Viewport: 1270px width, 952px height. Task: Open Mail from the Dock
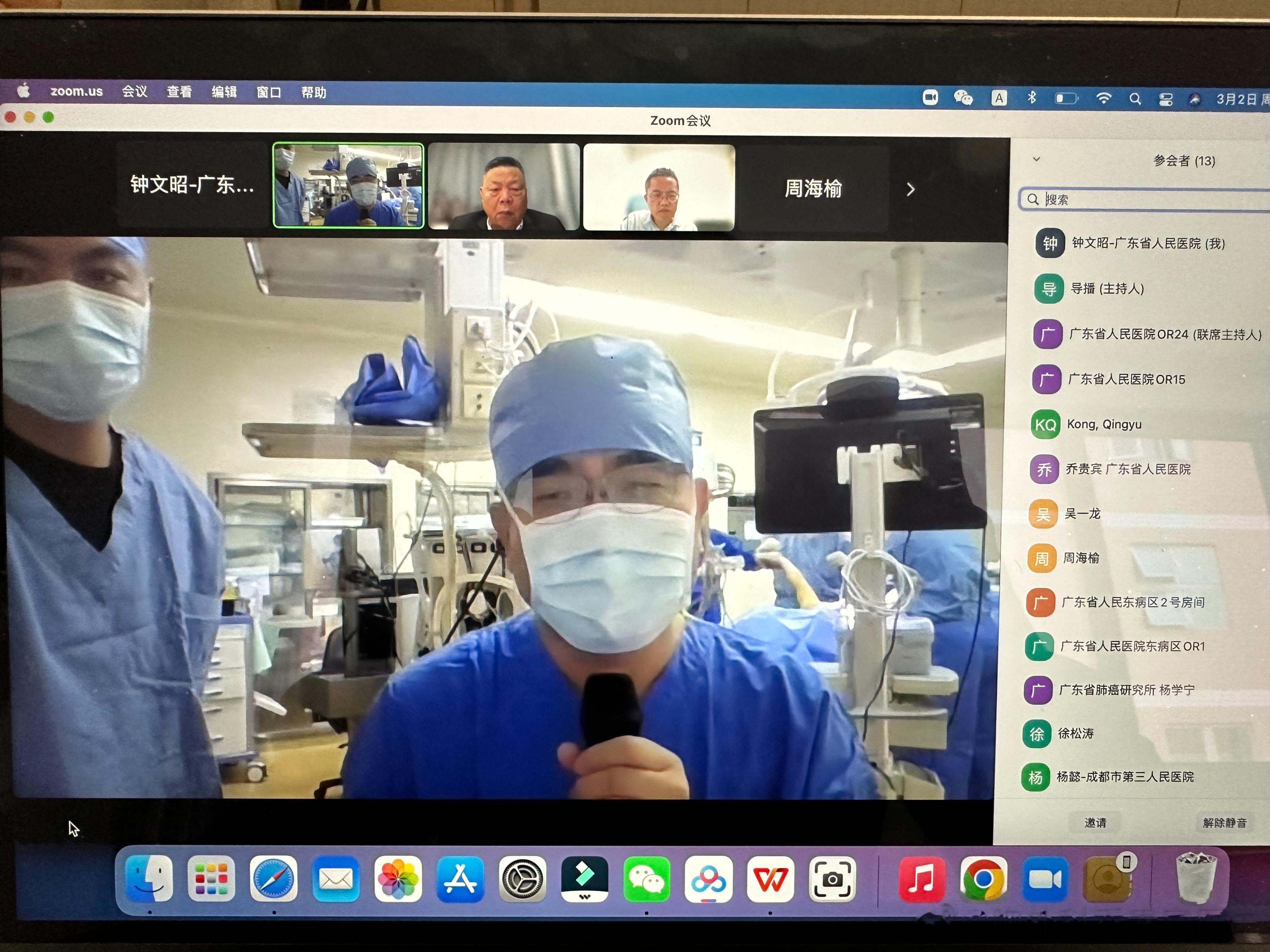tap(336, 879)
